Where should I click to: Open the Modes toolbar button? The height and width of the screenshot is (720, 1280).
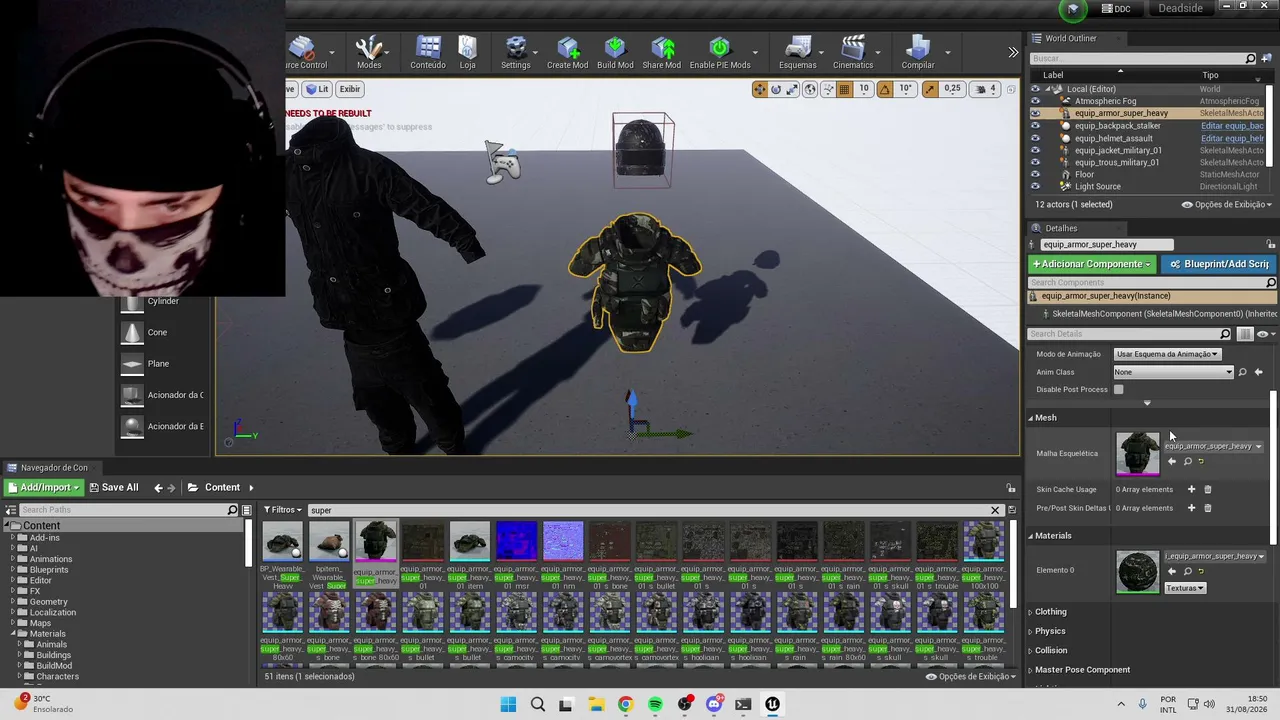click(369, 53)
